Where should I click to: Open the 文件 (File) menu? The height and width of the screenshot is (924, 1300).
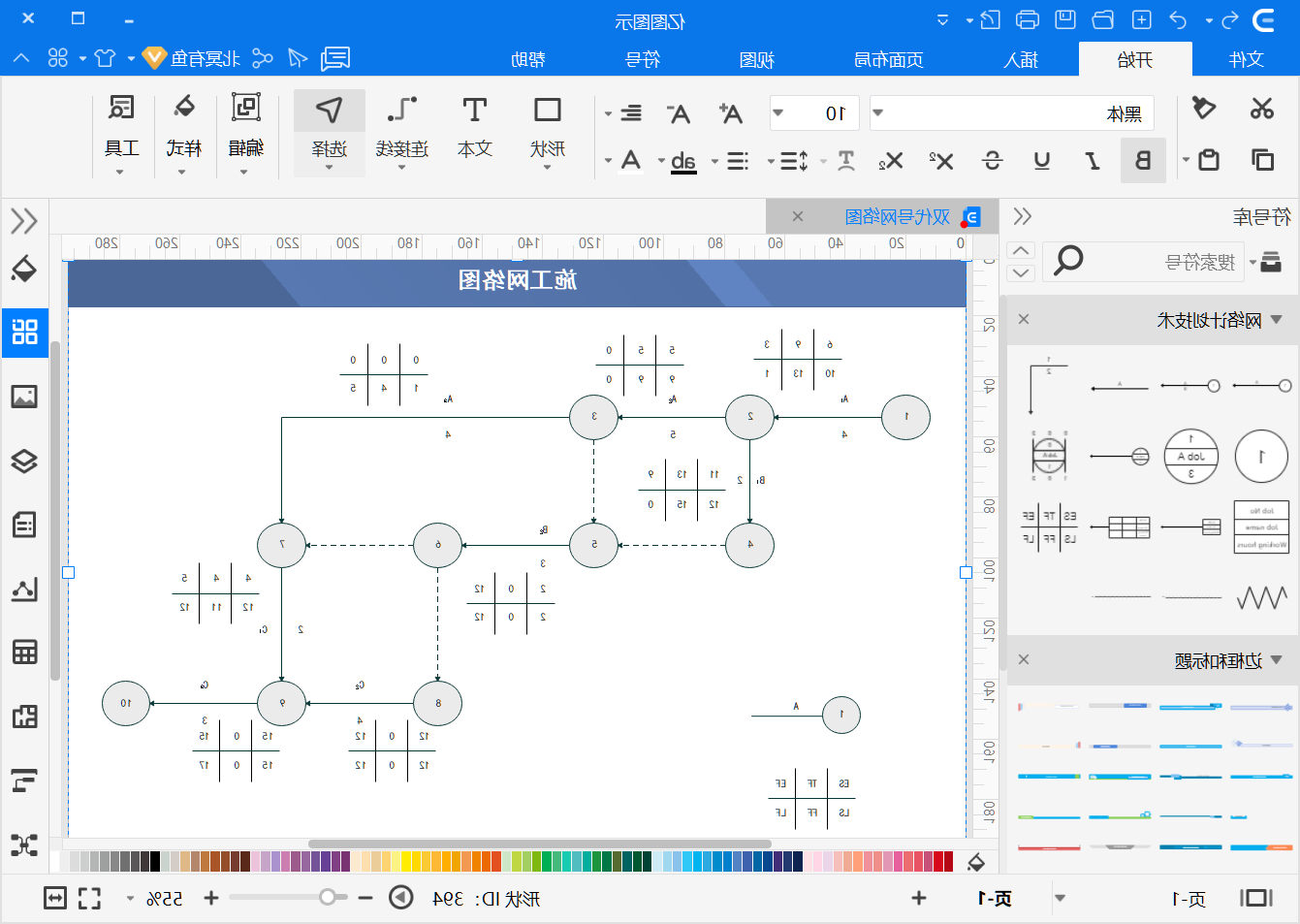click(1246, 59)
